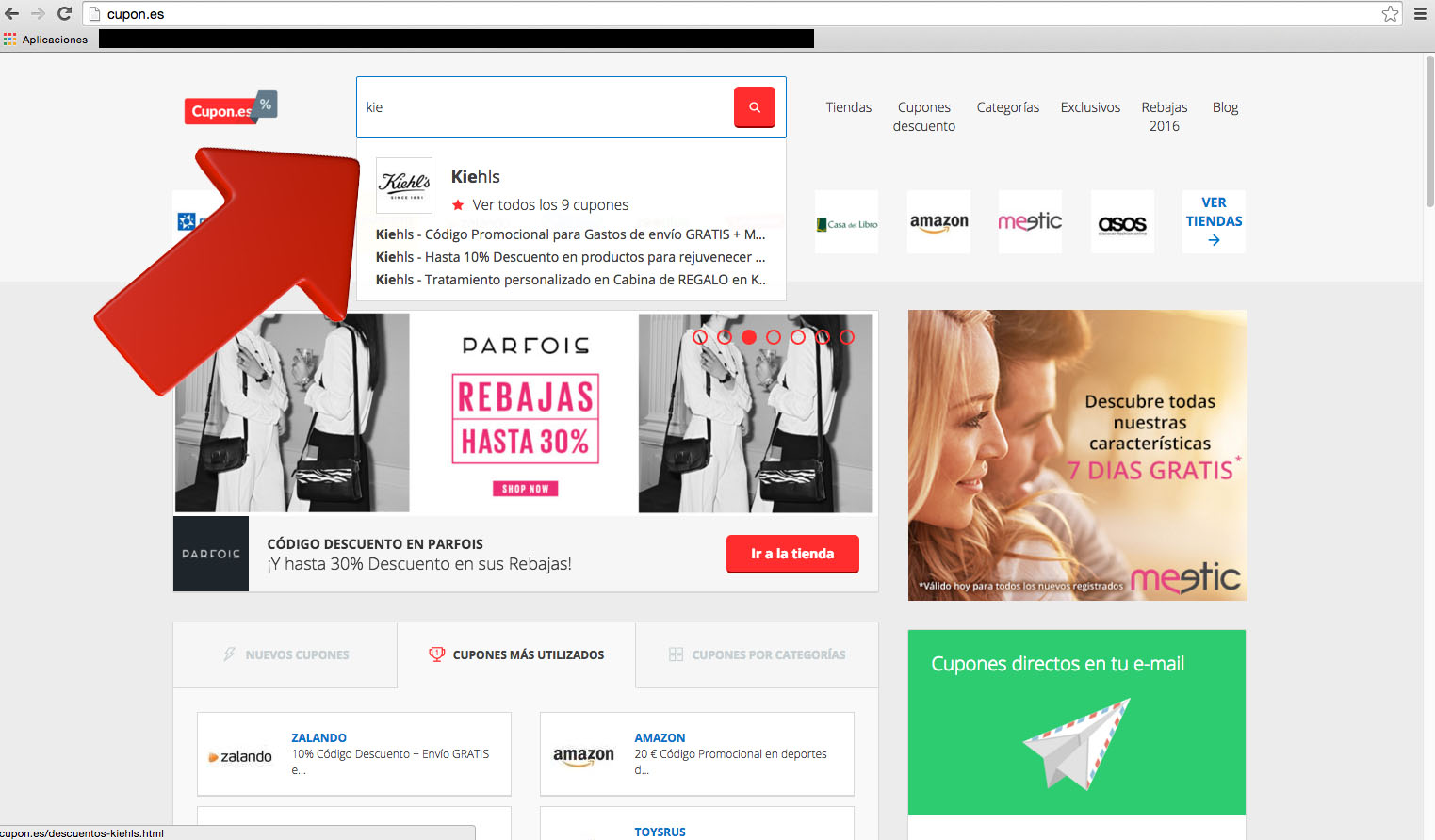1435x840 pixels.
Task: Click the browser back arrow
Action: [x=12, y=13]
